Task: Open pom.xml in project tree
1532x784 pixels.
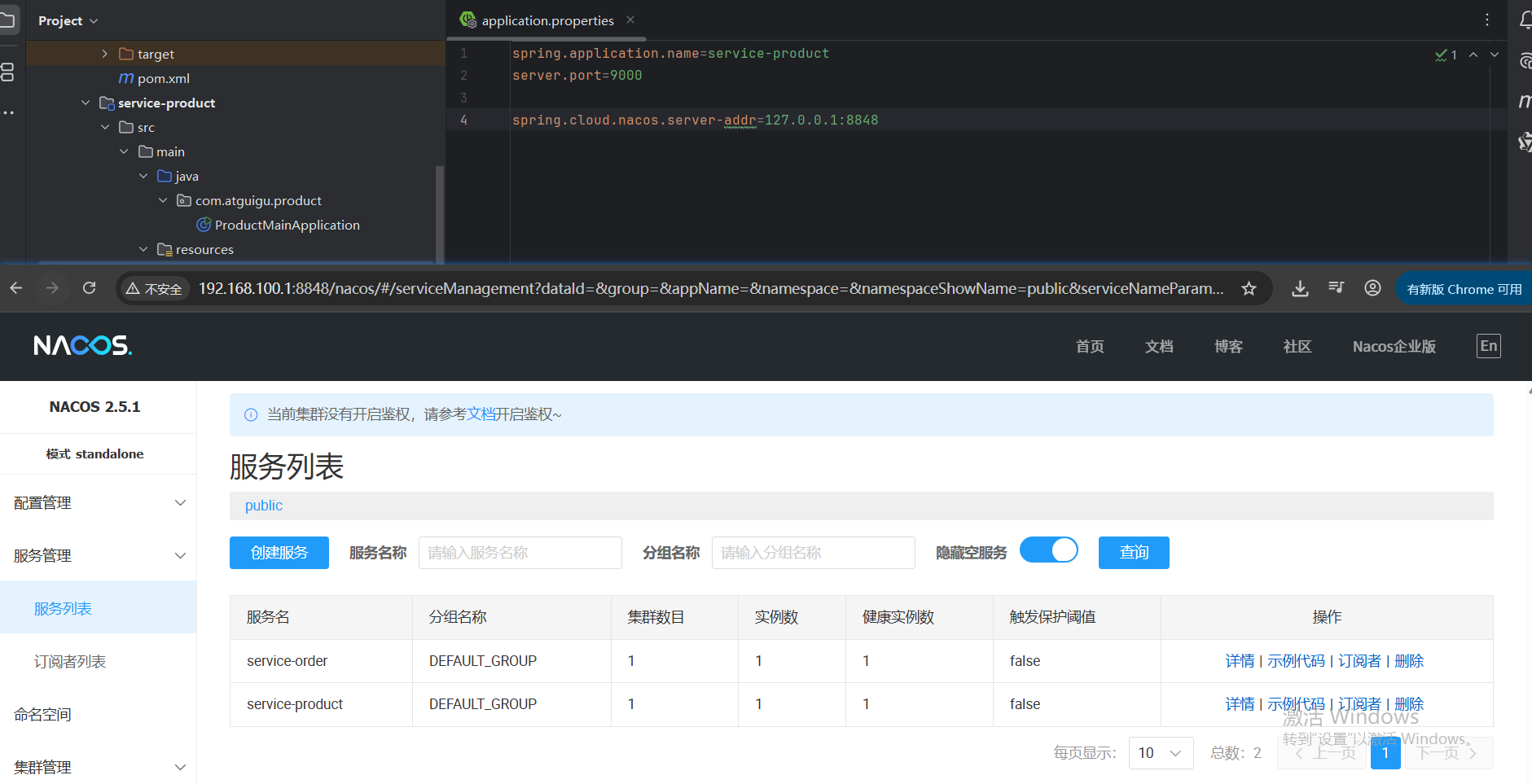Action: [163, 78]
